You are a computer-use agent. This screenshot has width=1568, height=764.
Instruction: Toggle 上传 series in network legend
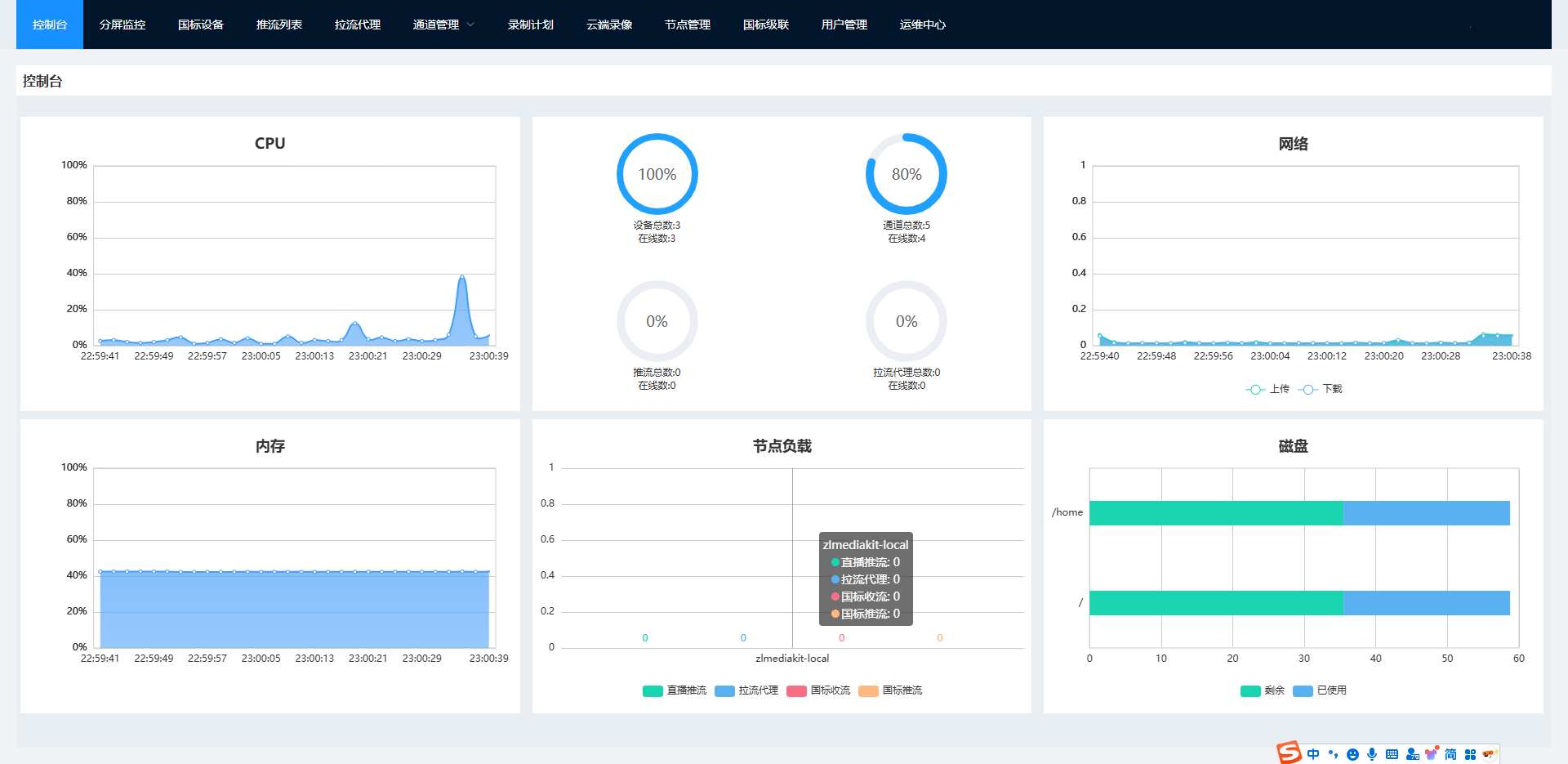1267,390
